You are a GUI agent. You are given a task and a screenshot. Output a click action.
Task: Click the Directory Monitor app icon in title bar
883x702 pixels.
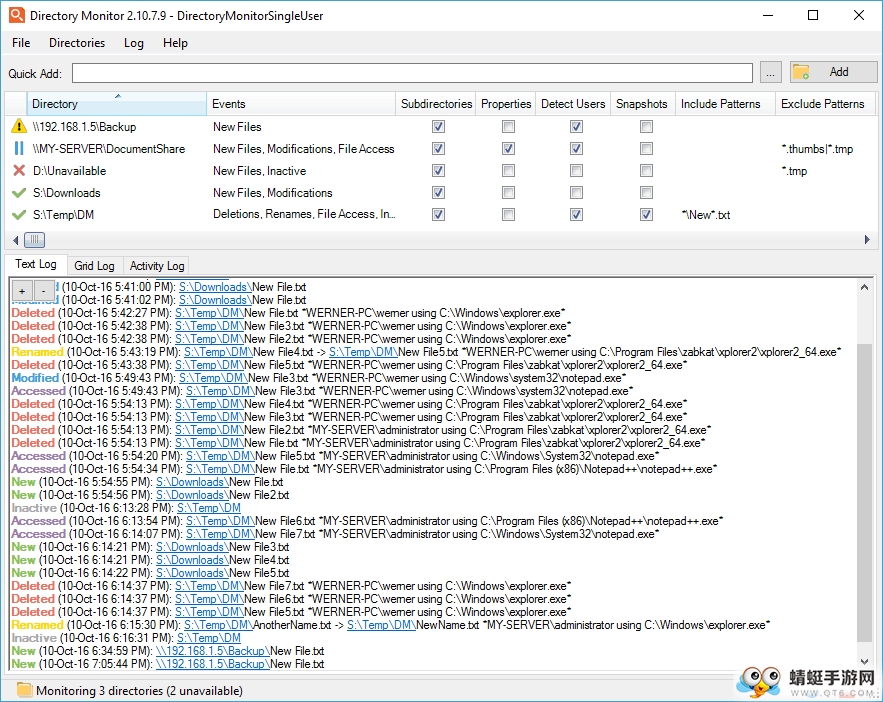click(x=16, y=15)
